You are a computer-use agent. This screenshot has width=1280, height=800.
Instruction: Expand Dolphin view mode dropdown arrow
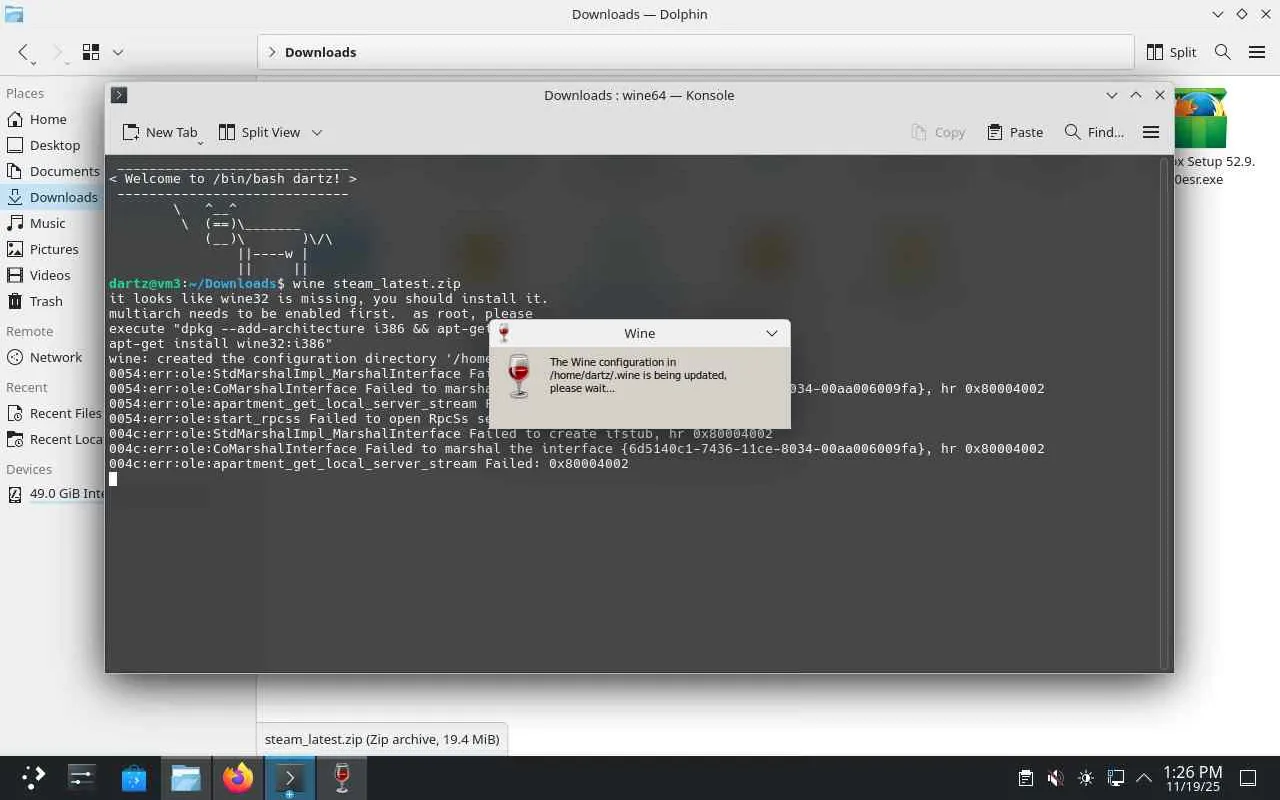point(118,52)
